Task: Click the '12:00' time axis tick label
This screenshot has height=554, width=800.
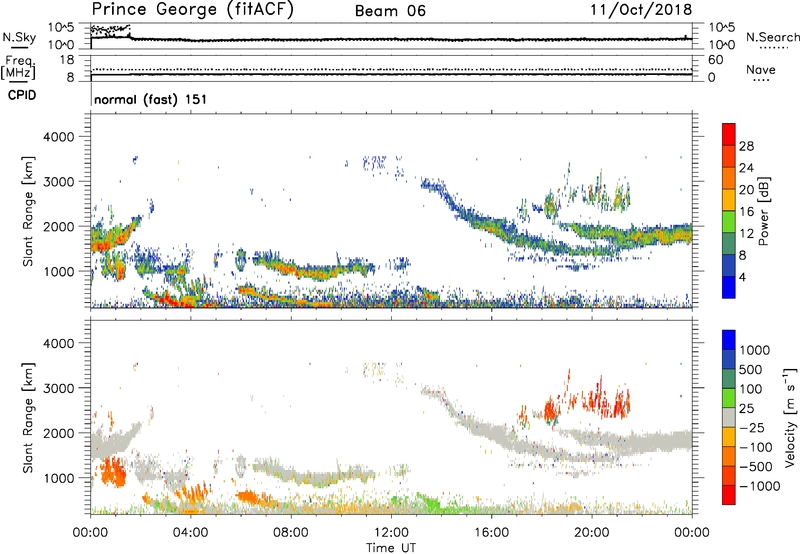Action: [391, 533]
